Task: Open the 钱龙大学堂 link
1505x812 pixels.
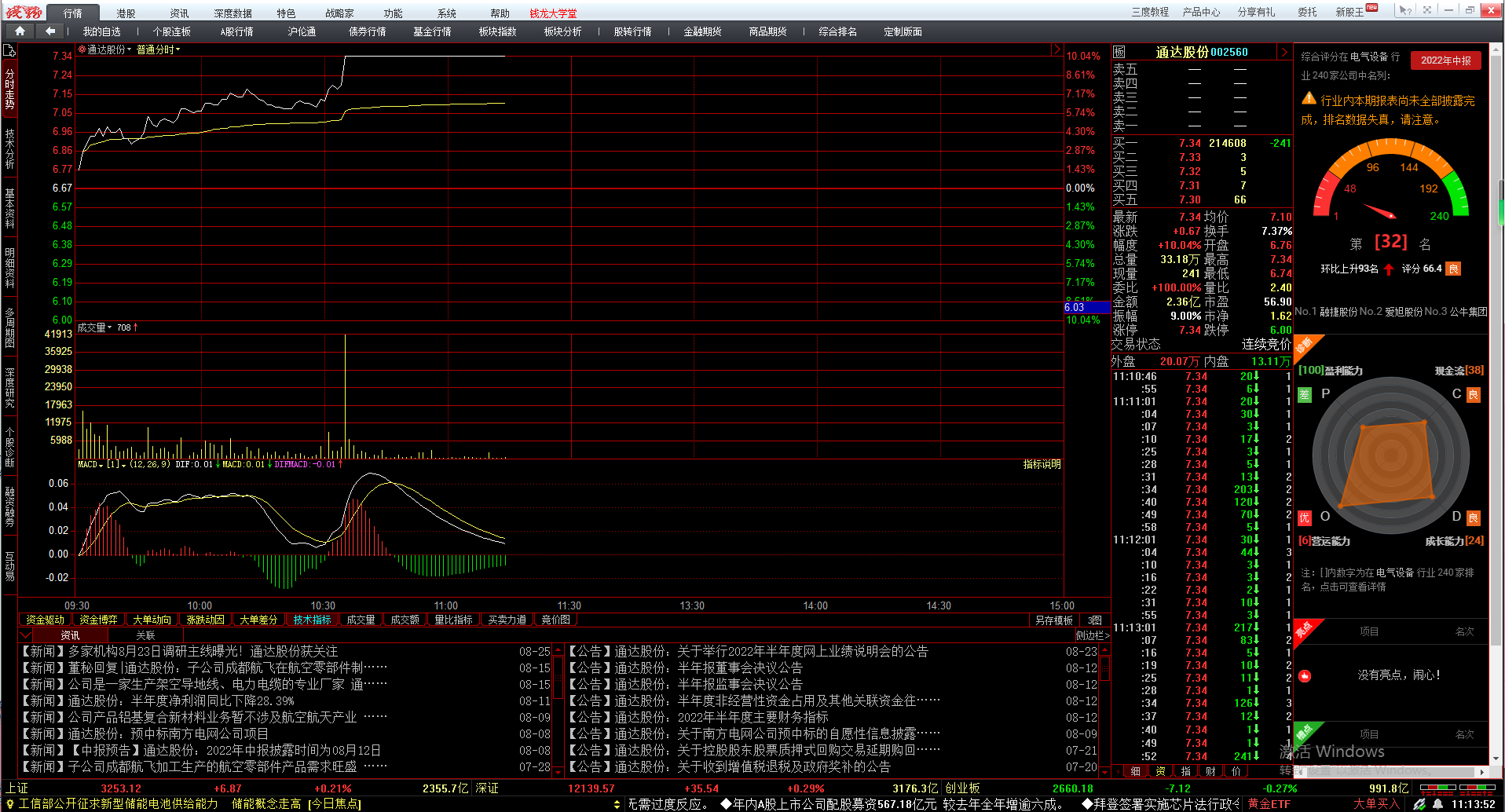Action: (553, 13)
